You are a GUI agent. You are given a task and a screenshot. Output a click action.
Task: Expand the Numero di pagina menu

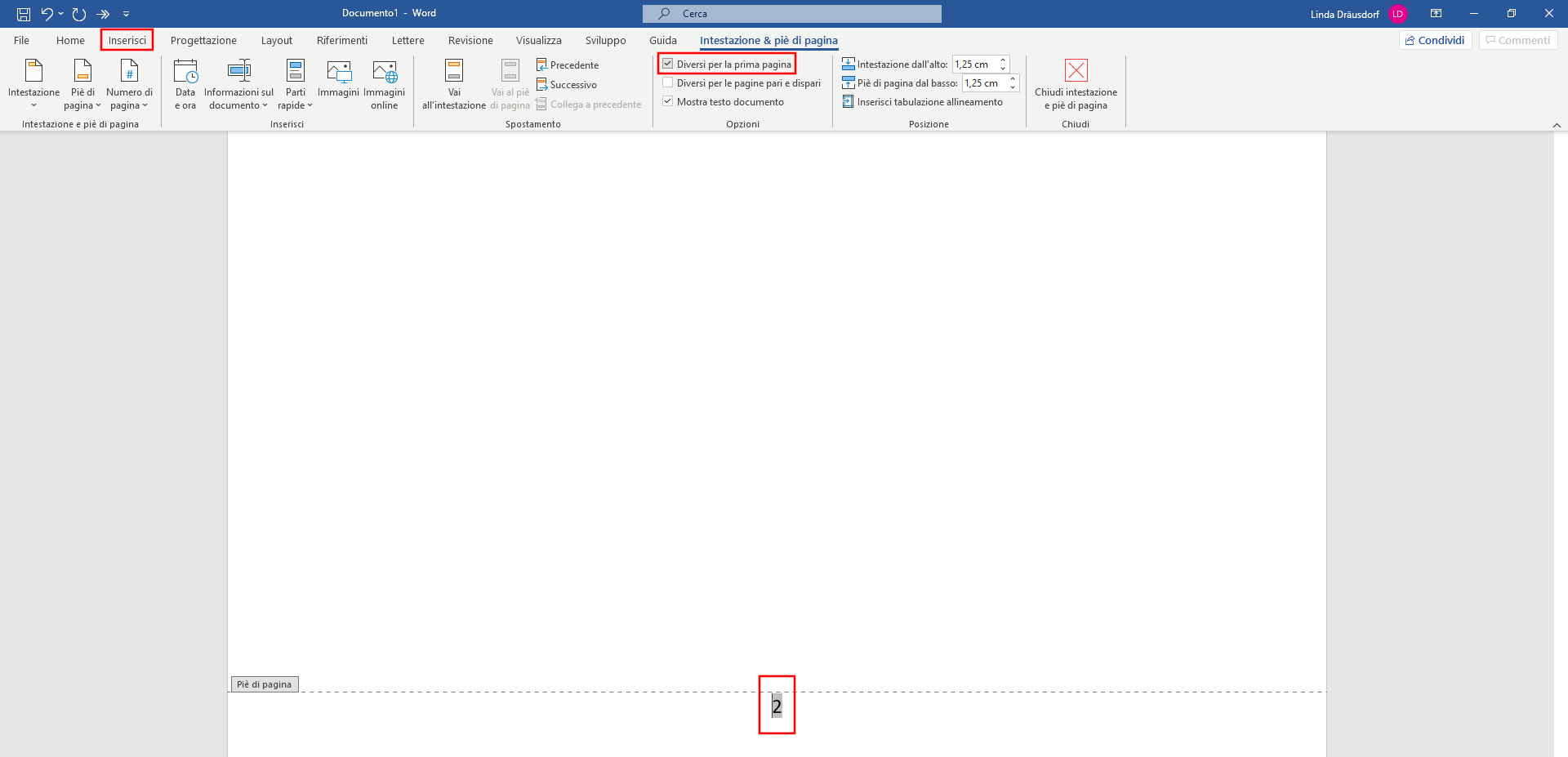click(x=129, y=83)
